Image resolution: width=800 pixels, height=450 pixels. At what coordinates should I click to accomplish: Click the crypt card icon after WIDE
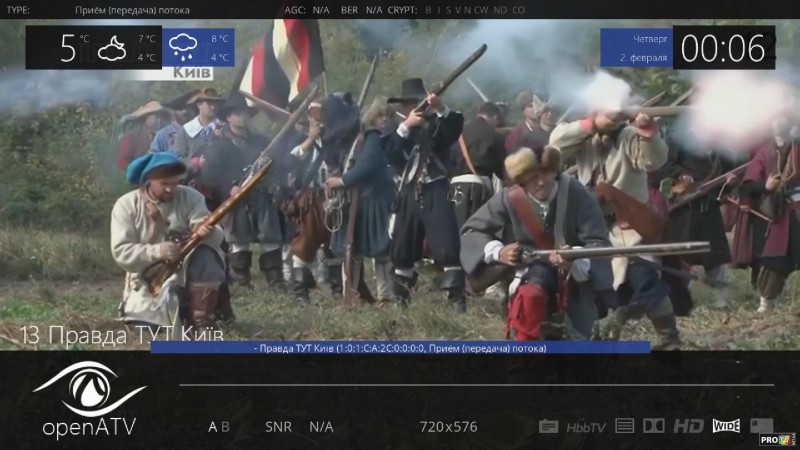[x=761, y=425]
